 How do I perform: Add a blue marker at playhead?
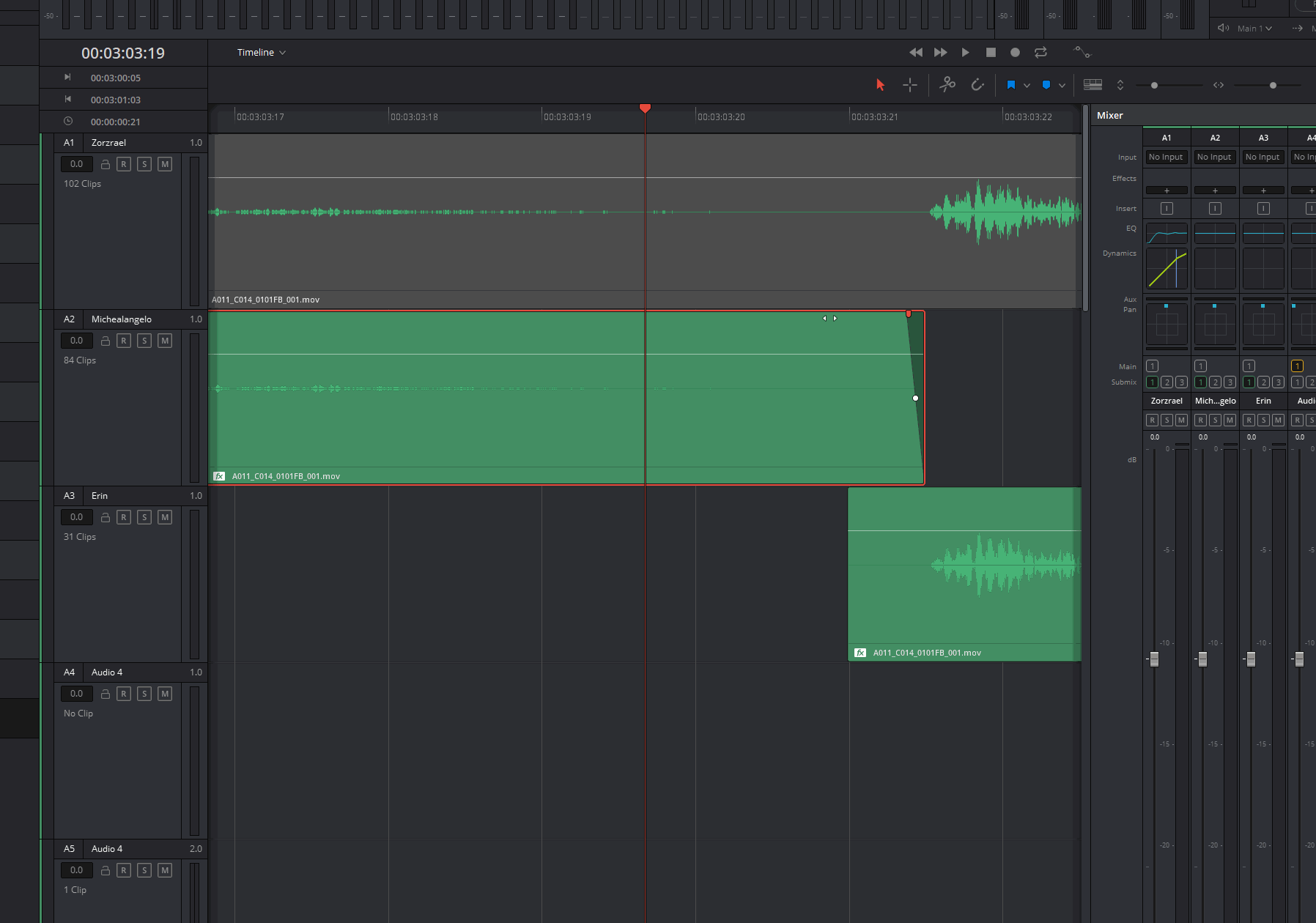(x=1046, y=85)
